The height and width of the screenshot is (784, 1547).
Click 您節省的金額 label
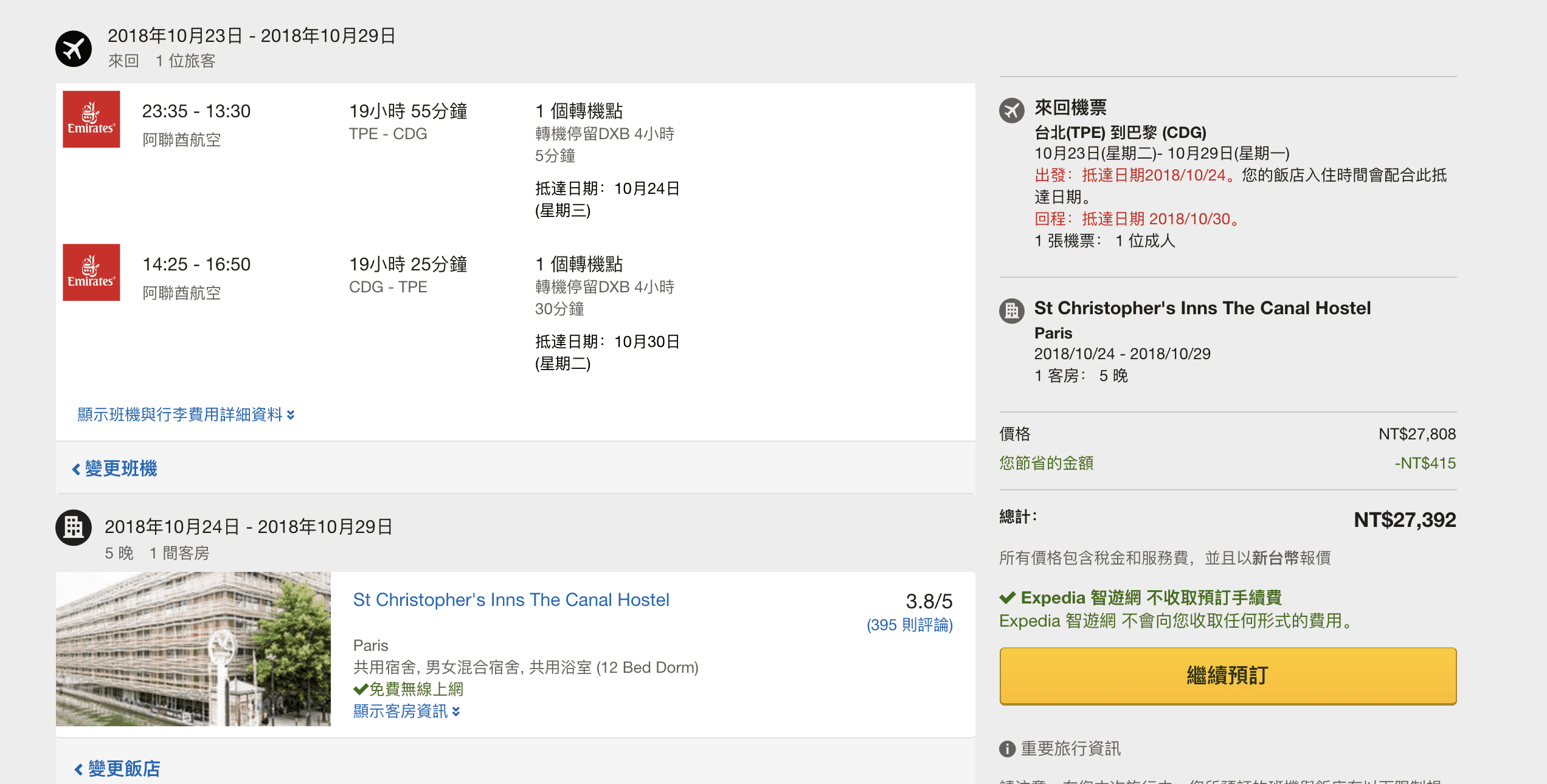tap(1047, 463)
